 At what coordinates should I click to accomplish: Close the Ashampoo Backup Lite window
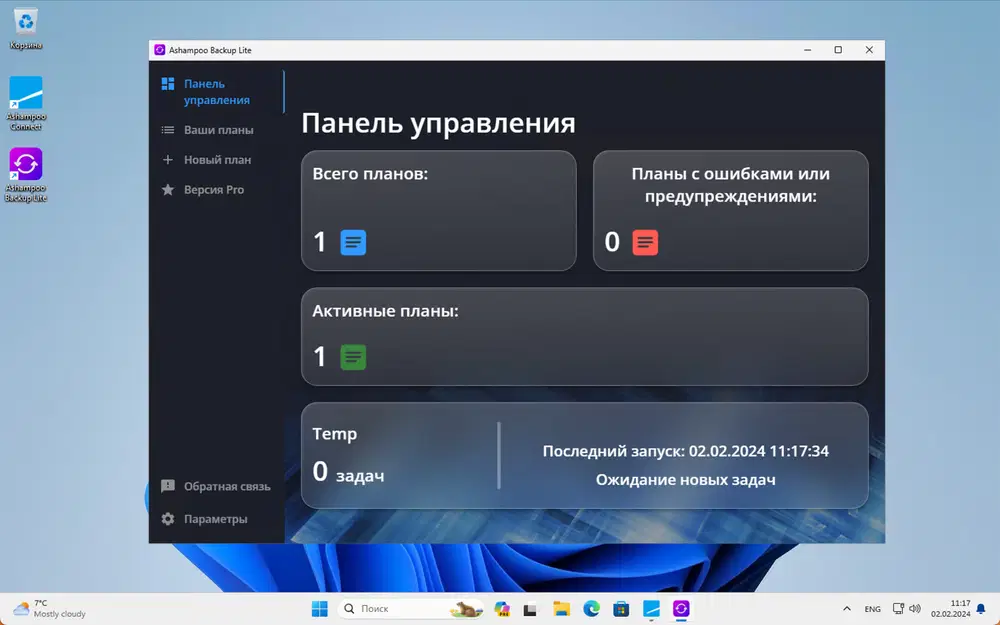click(x=869, y=50)
